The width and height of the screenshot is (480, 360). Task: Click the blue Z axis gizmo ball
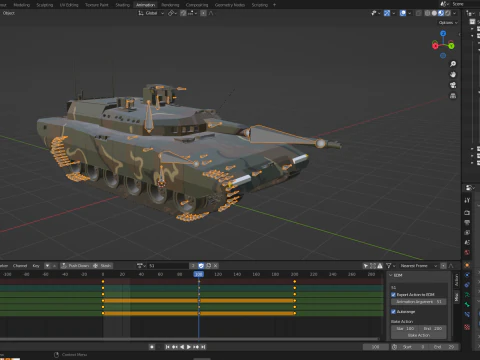point(443,33)
